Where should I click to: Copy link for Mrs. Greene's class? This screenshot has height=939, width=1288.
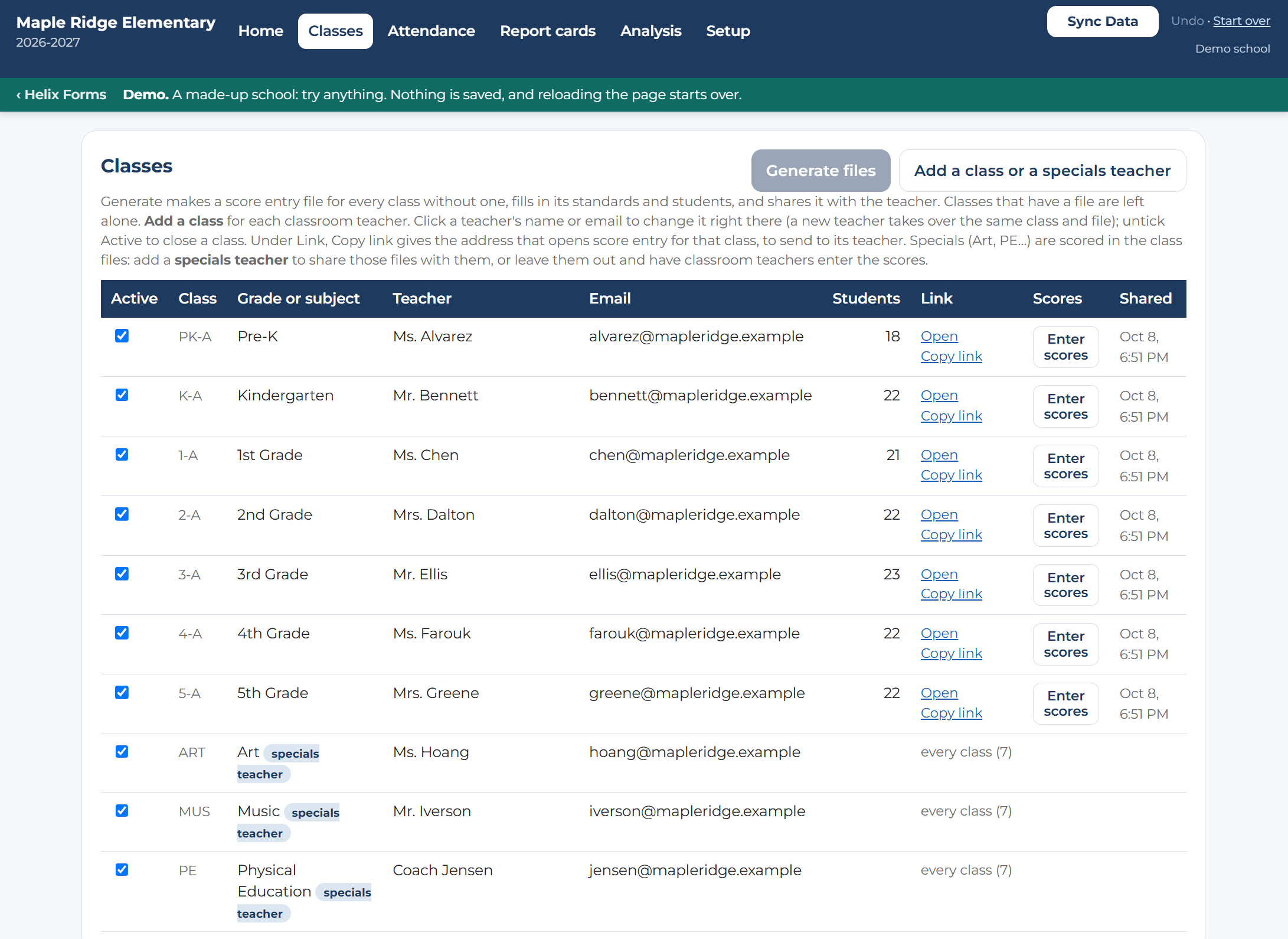[951, 713]
